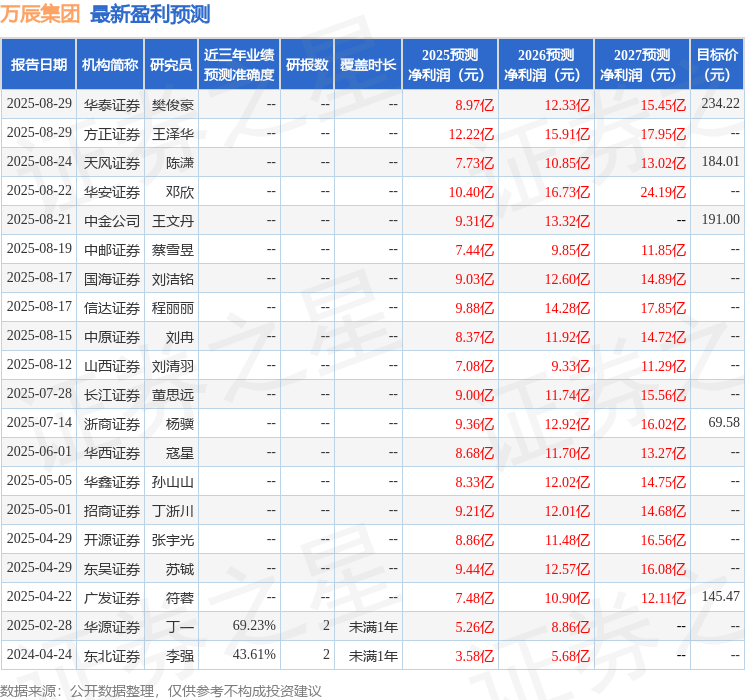Select the 开源证券 institution cell

[x=112, y=540]
